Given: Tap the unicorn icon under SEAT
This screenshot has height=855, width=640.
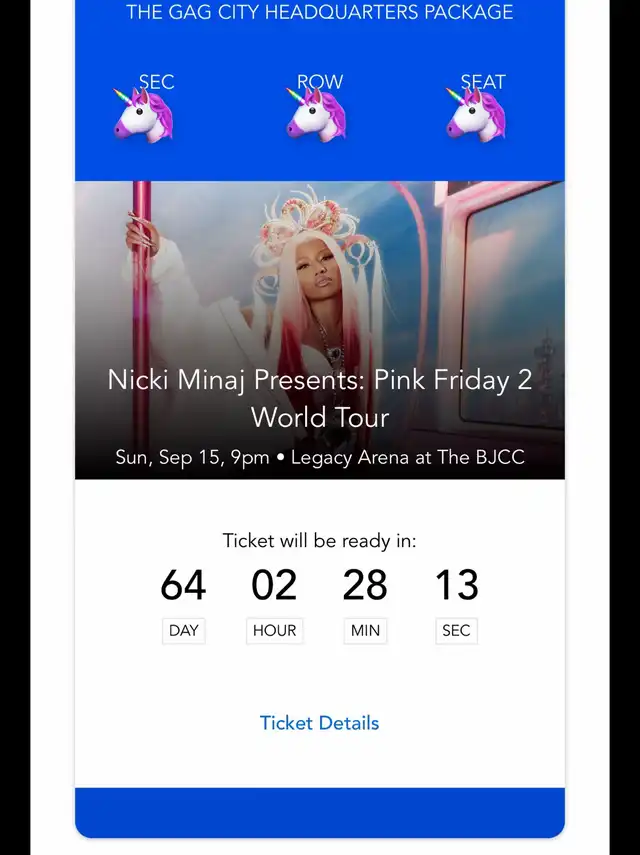Looking at the screenshot, I should click(476, 114).
